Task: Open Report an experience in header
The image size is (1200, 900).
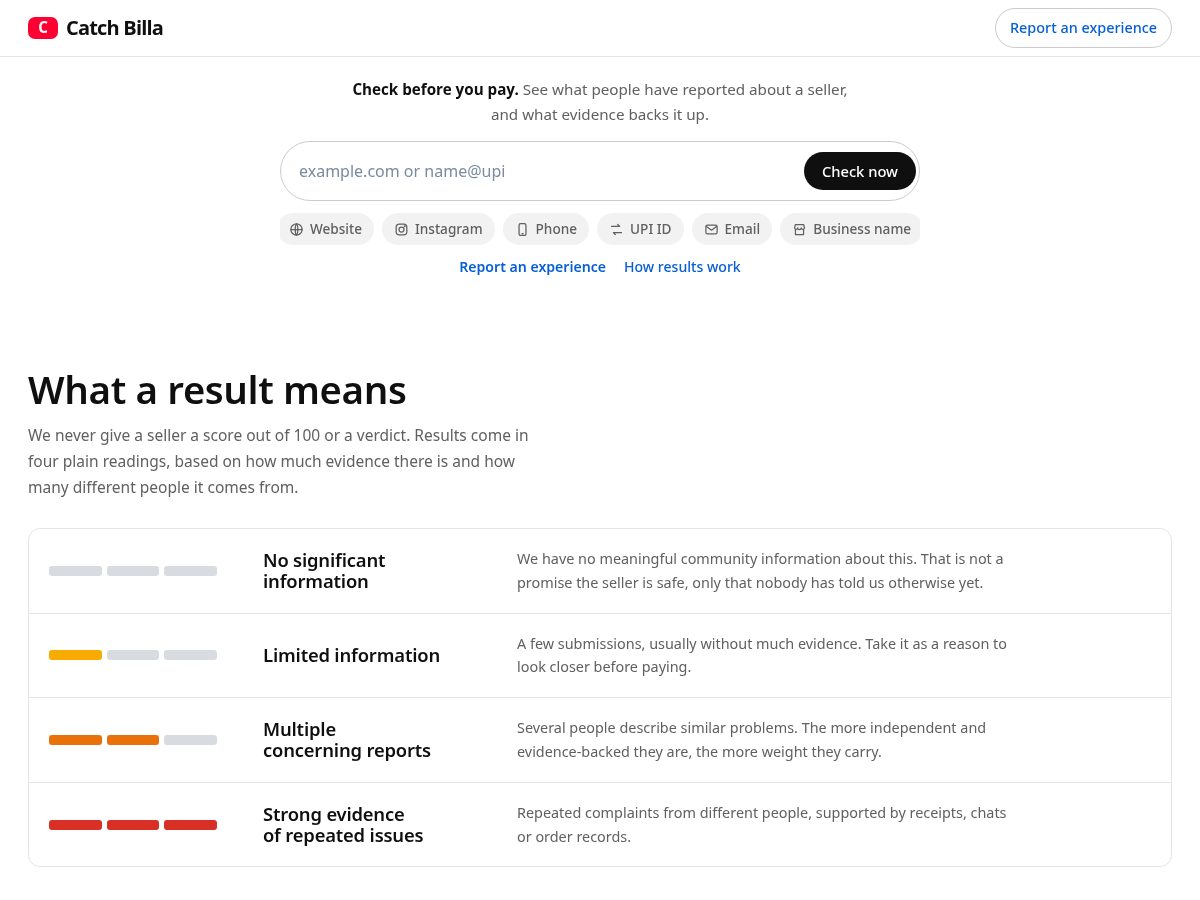Action: pyautogui.click(x=1083, y=28)
